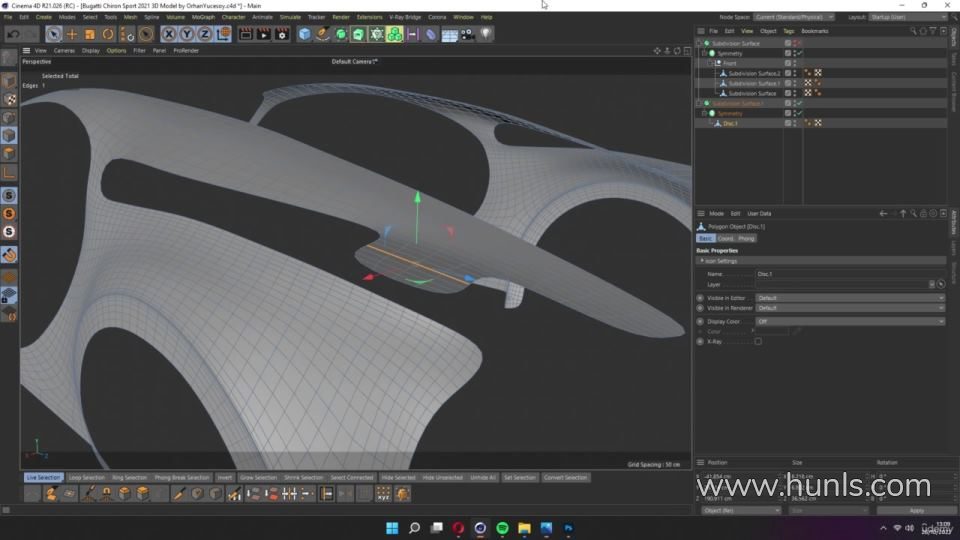Collapse Subdivision Surface.1 generator hierarchy
The height and width of the screenshot is (540, 960).
[699, 103]
